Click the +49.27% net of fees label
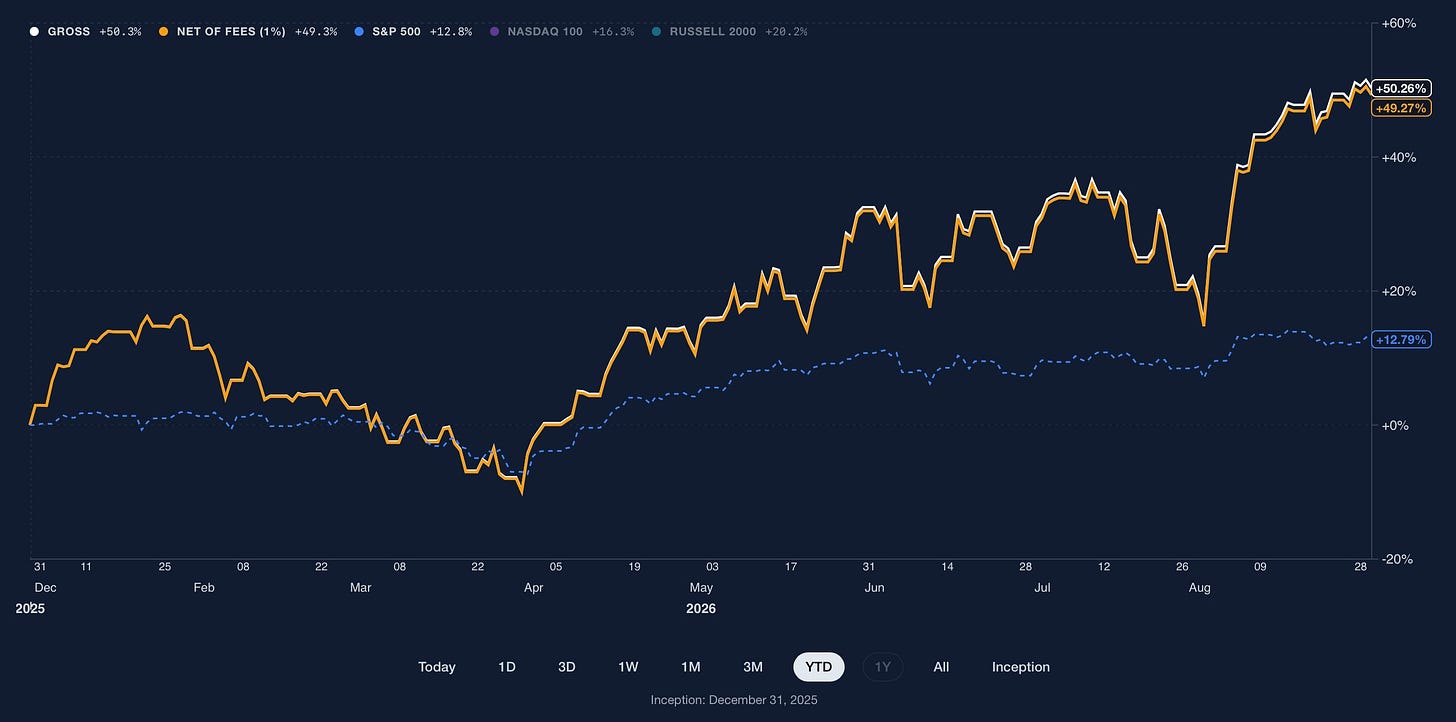Image resolution: width=1456 pixels, height=722 pixels. click(x=1401, y=108)
